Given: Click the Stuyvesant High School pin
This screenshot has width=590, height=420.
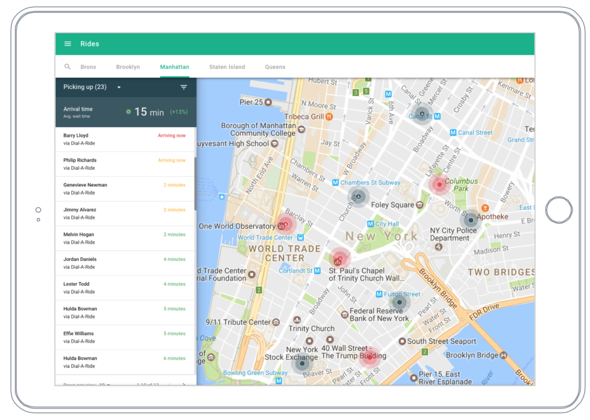Looking at the screenshot, I should (275, 143).
